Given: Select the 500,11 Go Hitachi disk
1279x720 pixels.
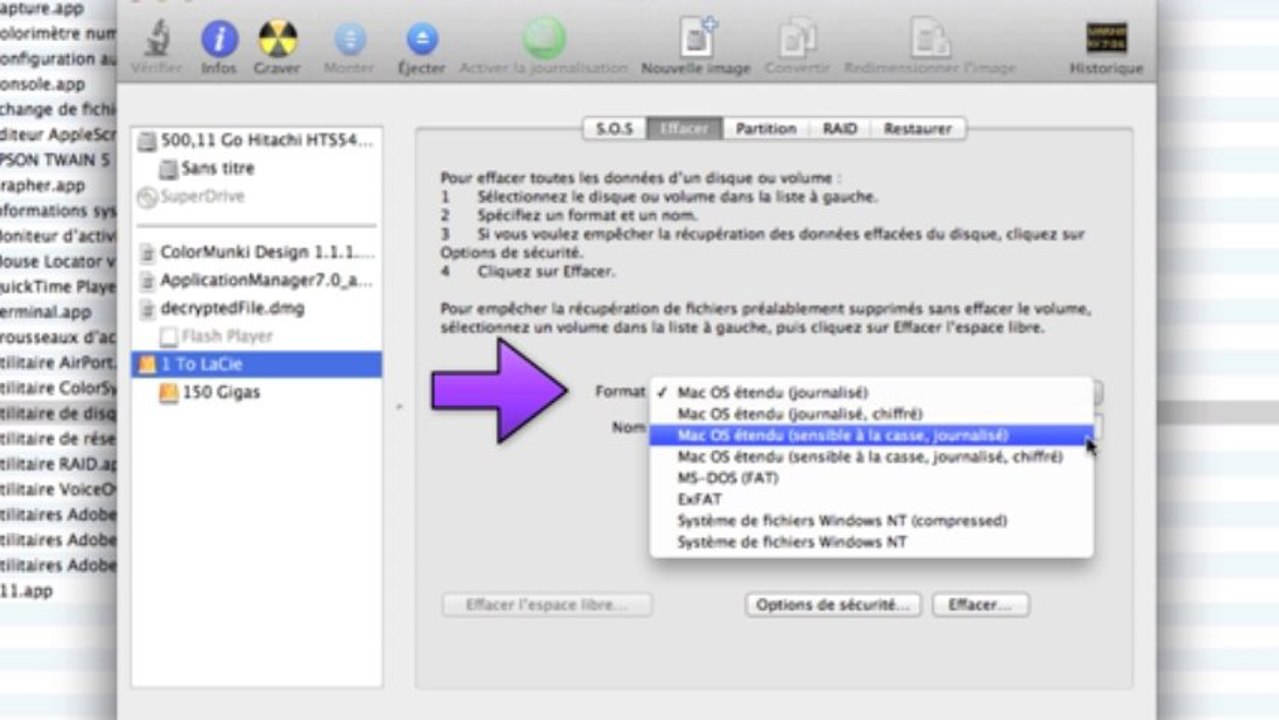Looking at the screenshot, I should [256, 141].
